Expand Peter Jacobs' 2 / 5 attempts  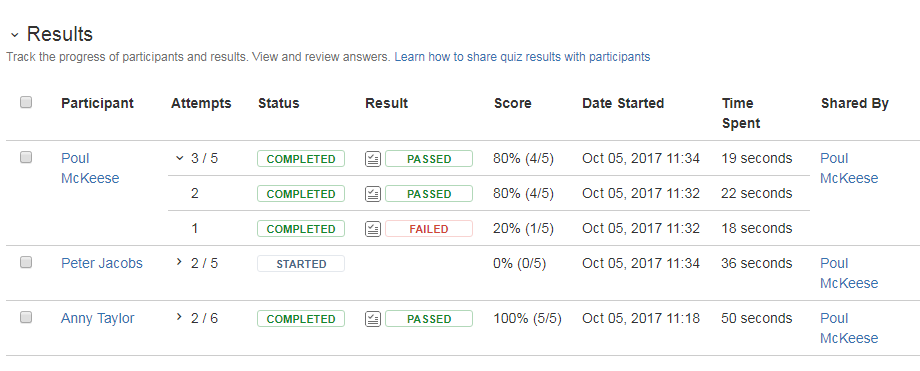[x=180, y=262]
